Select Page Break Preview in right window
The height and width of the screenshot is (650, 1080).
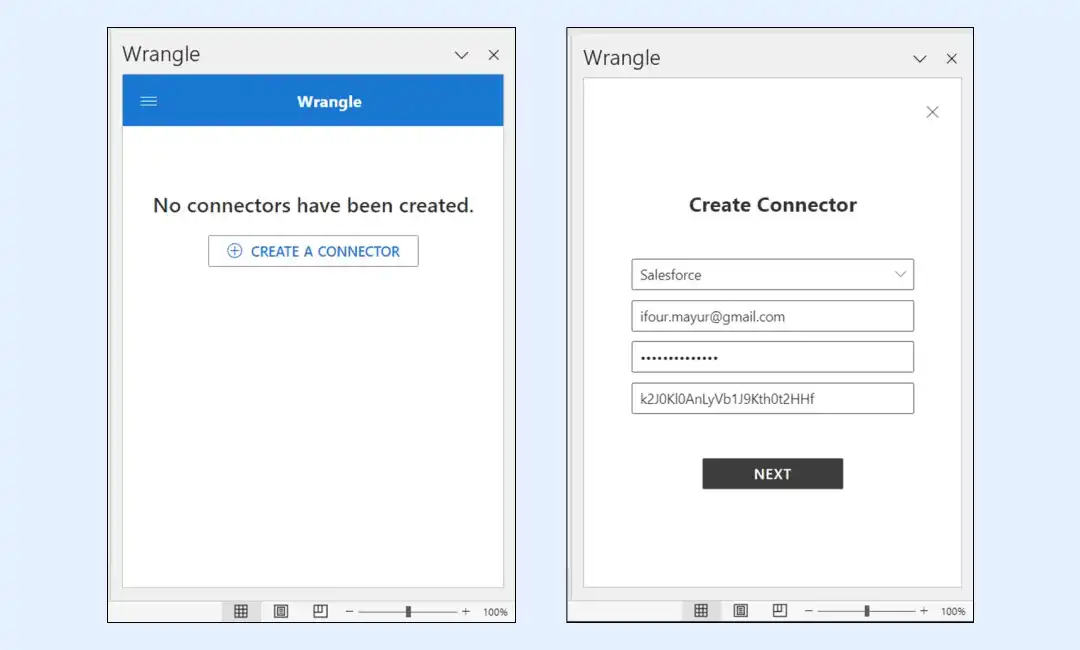[x=780, y=611]
